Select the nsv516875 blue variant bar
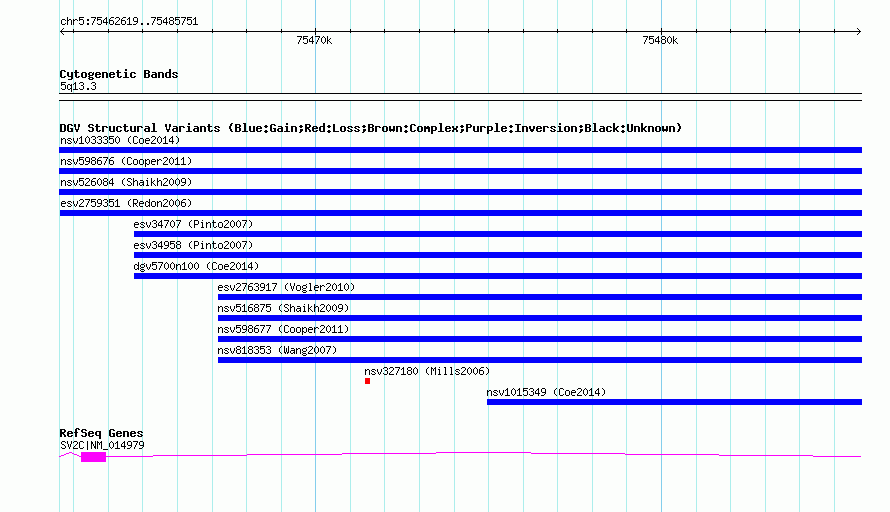Viewport: 890px width, 512px height. [x=540, y=318]
